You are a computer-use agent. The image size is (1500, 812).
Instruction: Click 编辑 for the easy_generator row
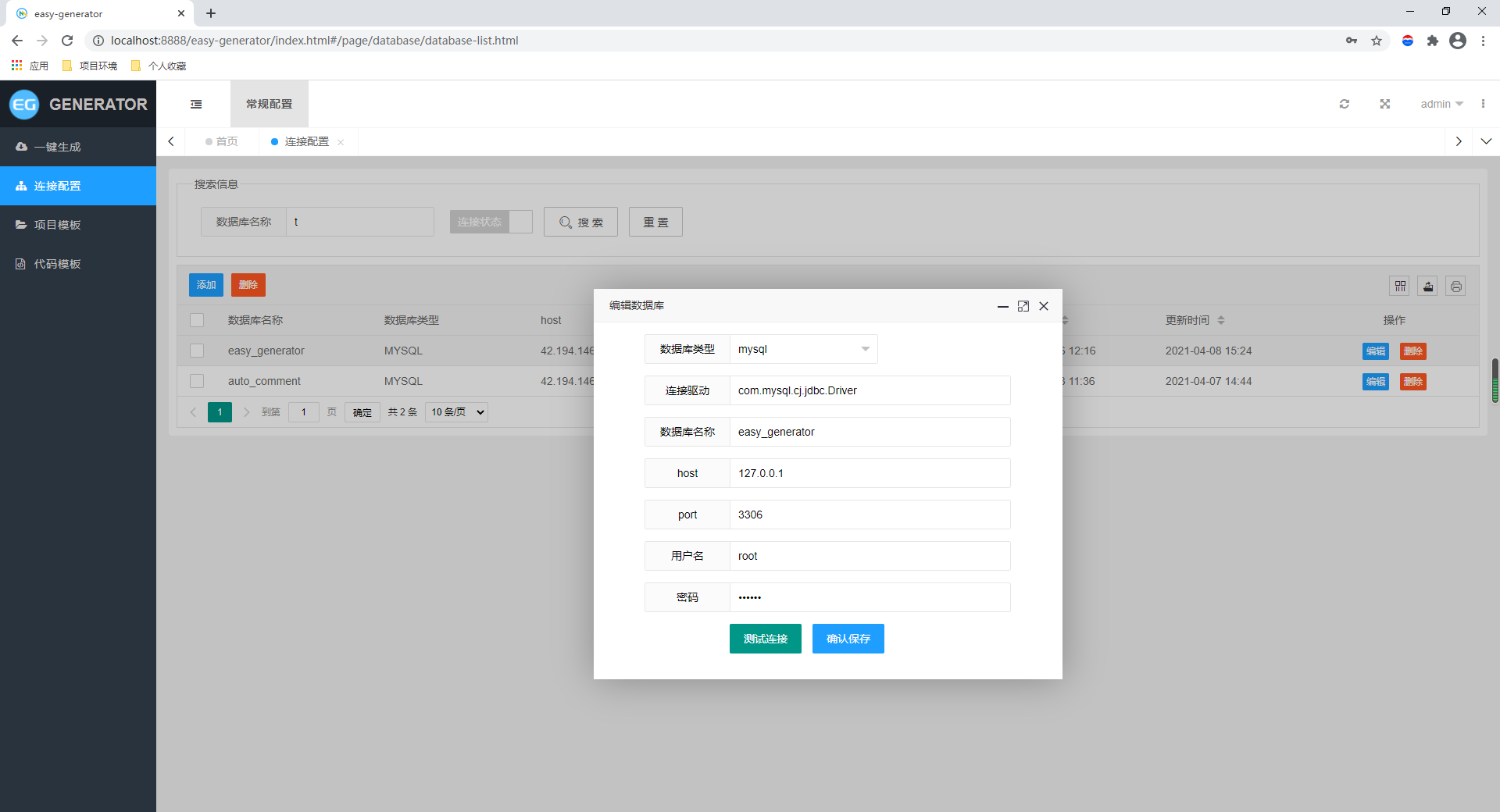1376,351
